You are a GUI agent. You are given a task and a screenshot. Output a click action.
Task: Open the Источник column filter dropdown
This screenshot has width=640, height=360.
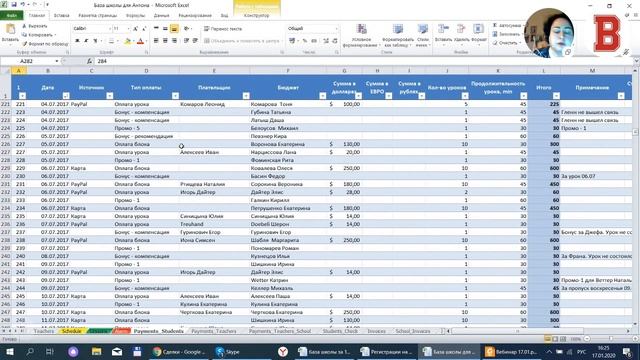(x=109, y=96)
